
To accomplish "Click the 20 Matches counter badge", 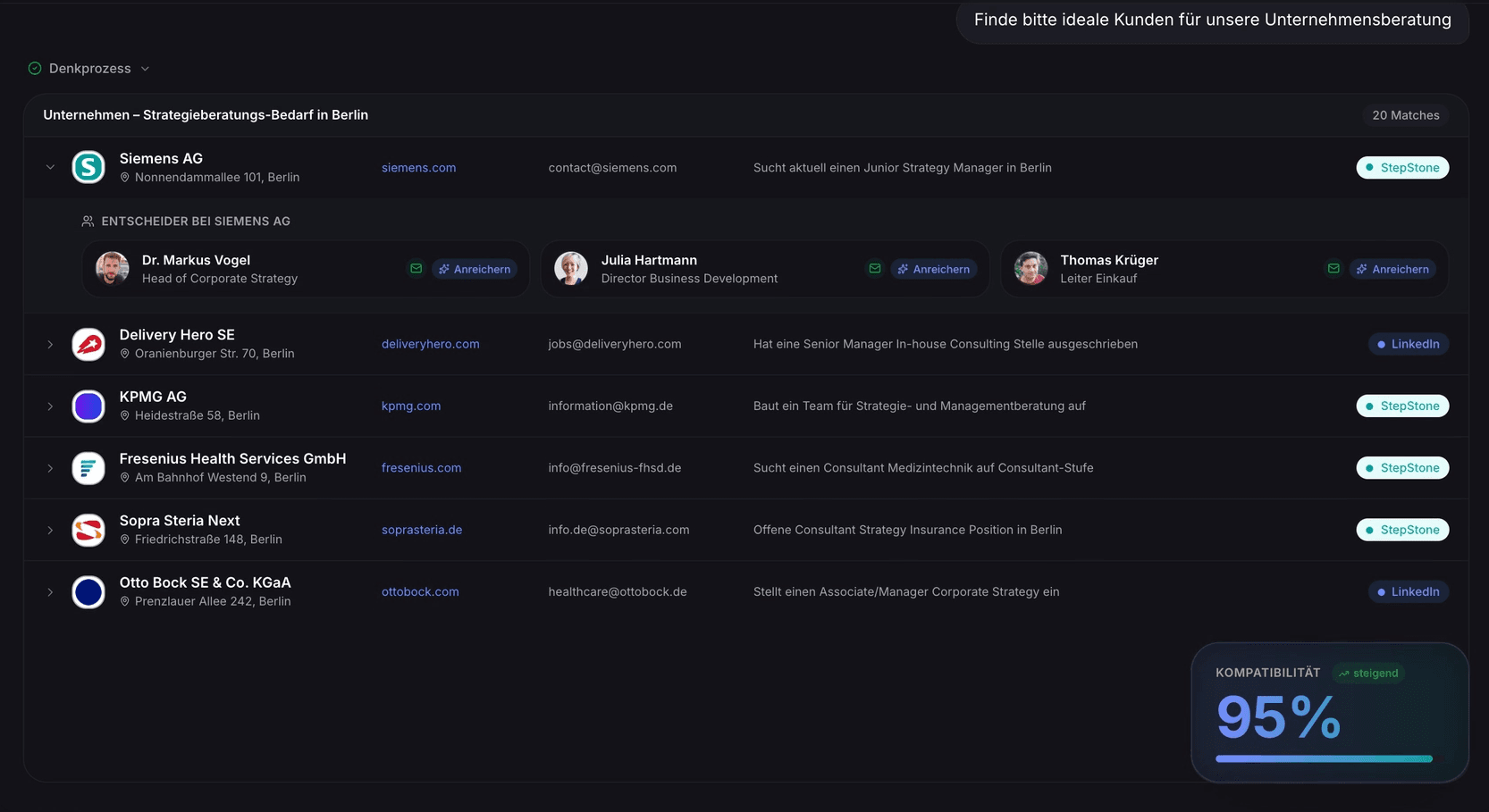I will [1405, 115].
